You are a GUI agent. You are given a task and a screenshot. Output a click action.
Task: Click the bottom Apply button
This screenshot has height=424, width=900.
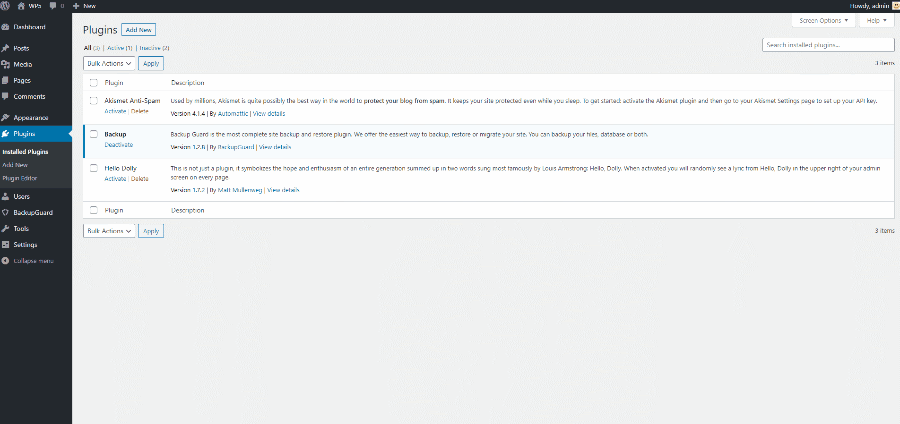(x=151, y=231)
